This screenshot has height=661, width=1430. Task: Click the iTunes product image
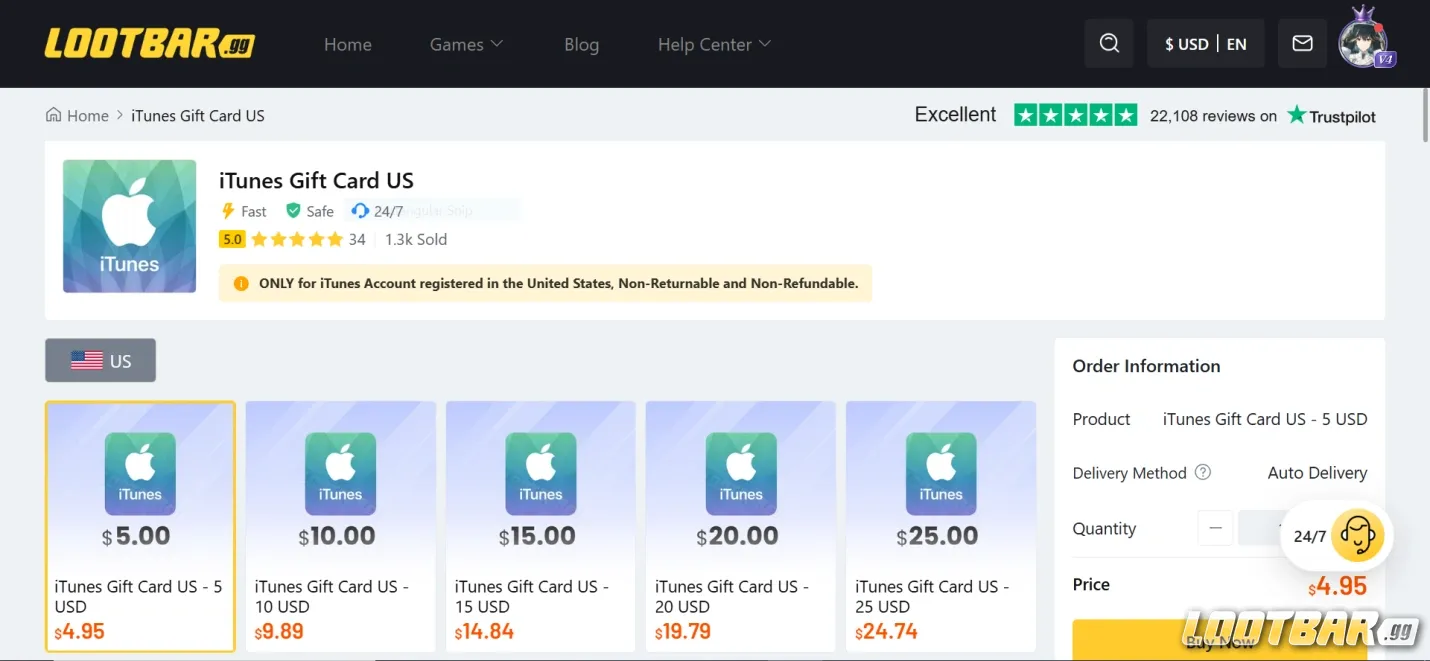coord(129,226)
